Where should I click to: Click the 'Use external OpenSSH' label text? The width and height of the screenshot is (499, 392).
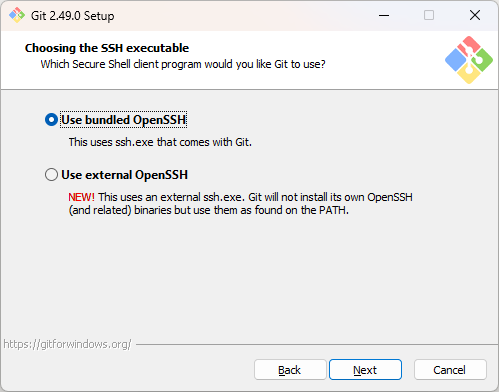coord(125,175)
